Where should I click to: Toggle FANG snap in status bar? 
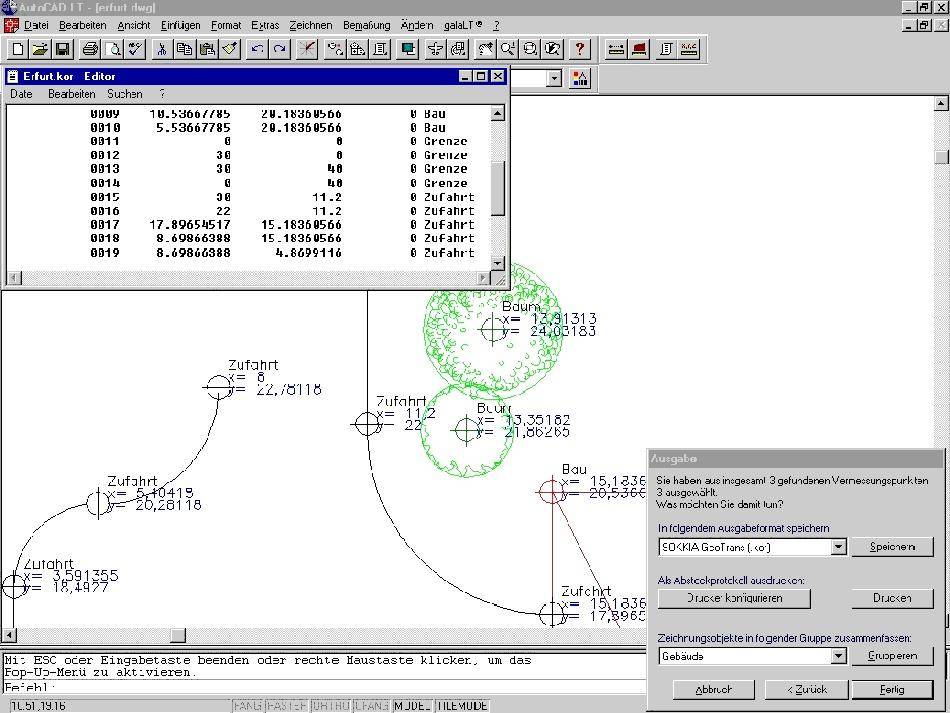[x=248, y=706]
